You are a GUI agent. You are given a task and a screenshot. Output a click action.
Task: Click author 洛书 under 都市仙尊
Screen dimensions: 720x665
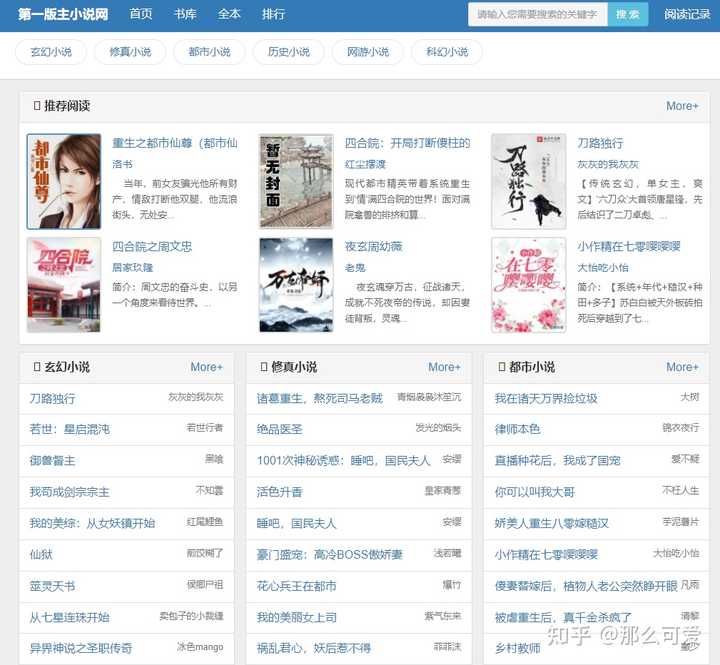122,164
